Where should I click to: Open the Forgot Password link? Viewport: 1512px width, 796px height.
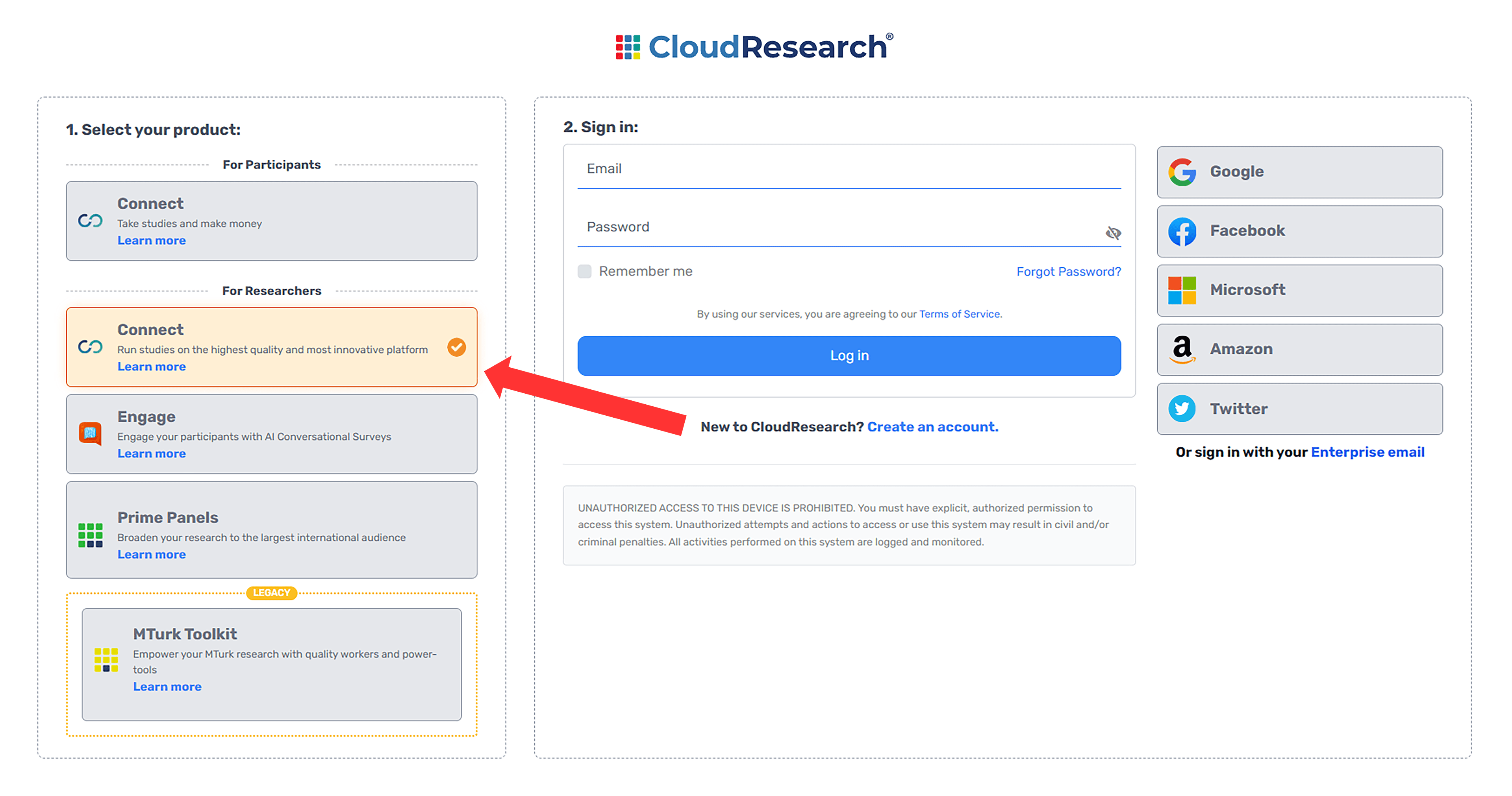tap(1069, 272)
